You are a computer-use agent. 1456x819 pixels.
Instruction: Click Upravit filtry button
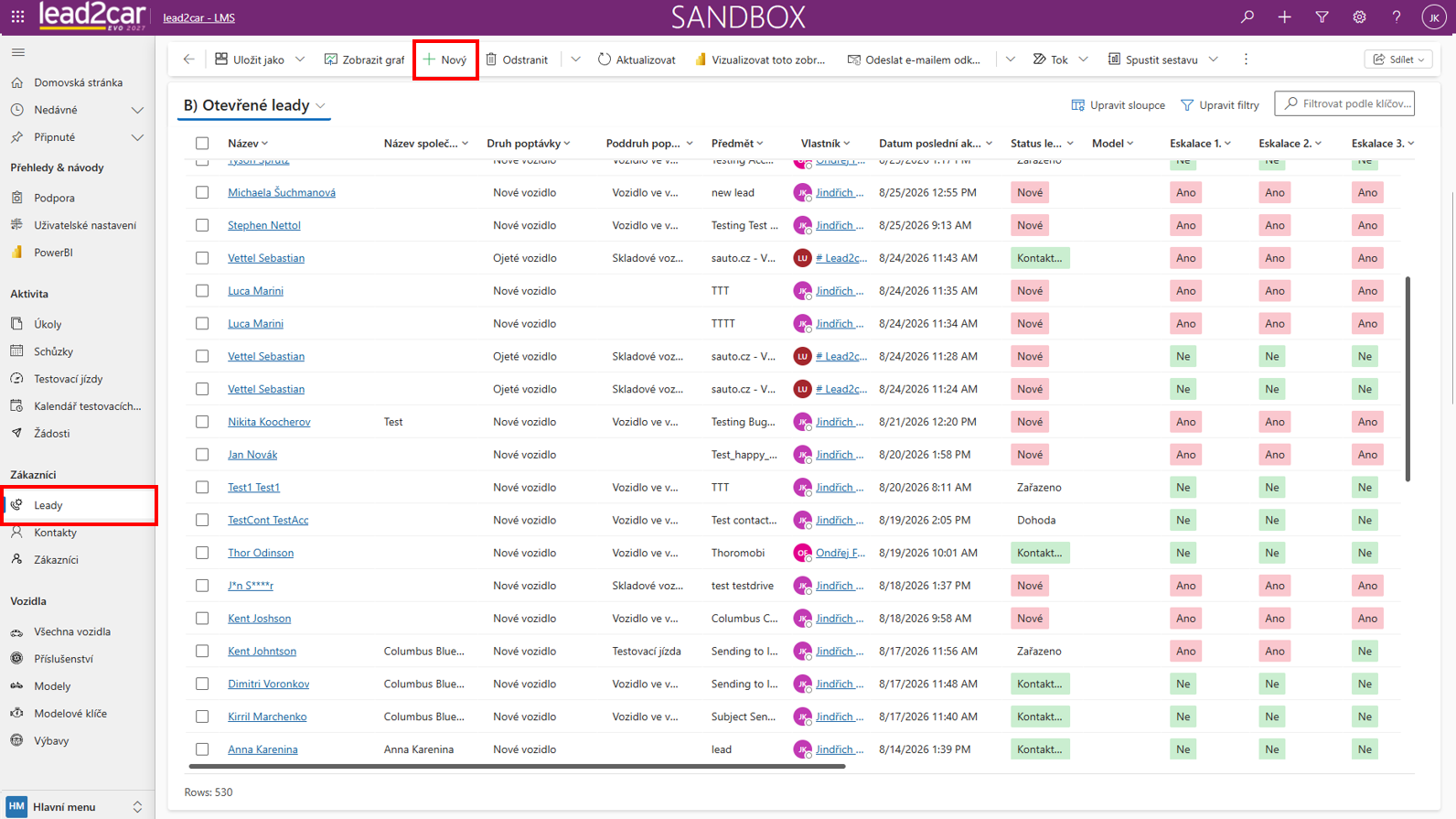click(x=1220, y=105)
